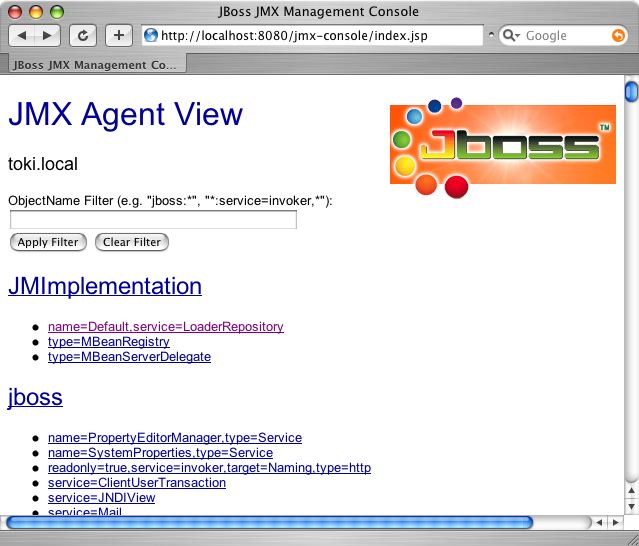Click the horizontal scrollbar right arrow
This screenshot has width=639, height=546.
tap(615, 522)
